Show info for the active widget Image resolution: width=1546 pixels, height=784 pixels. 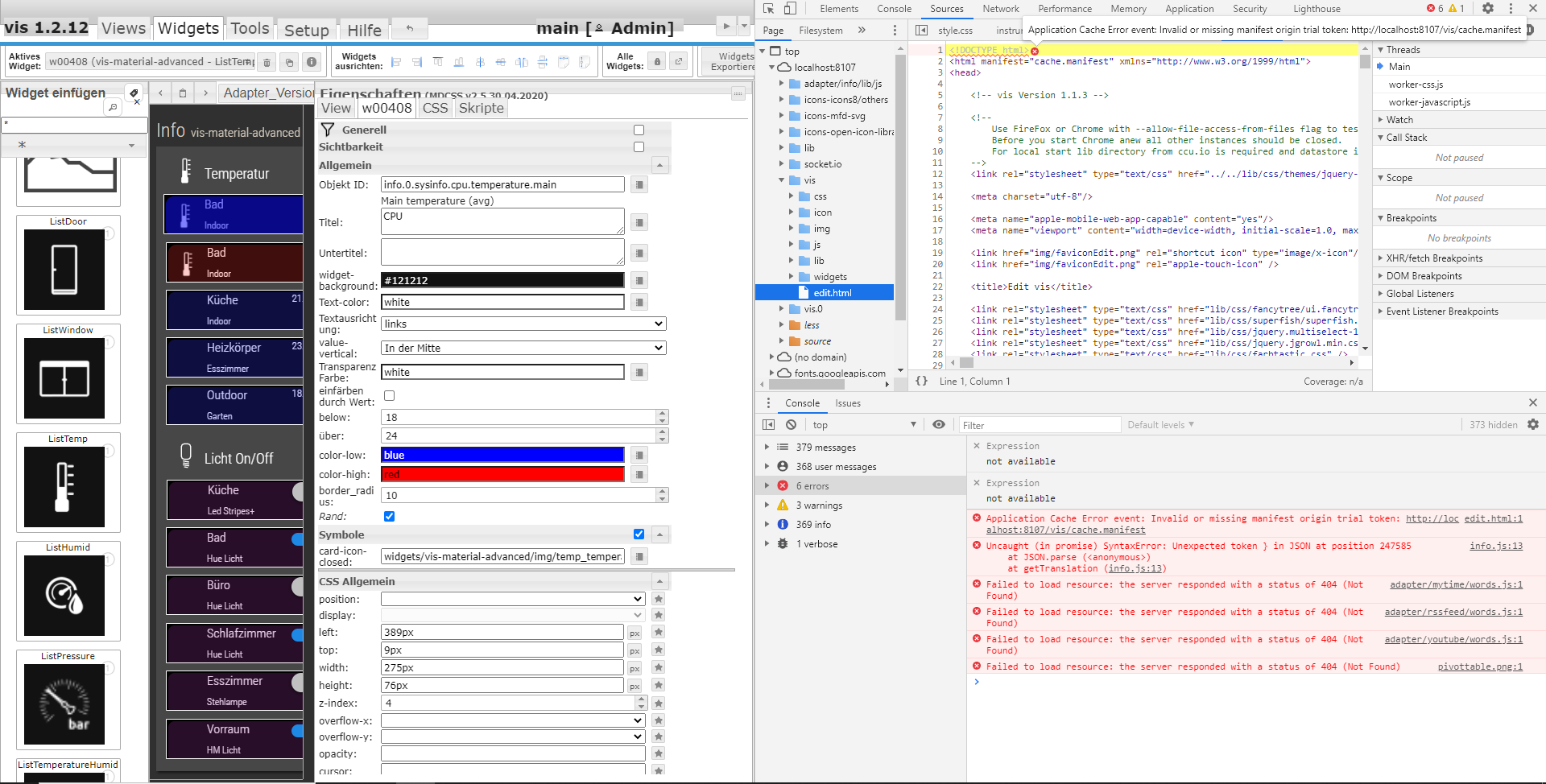pos(312,62)
